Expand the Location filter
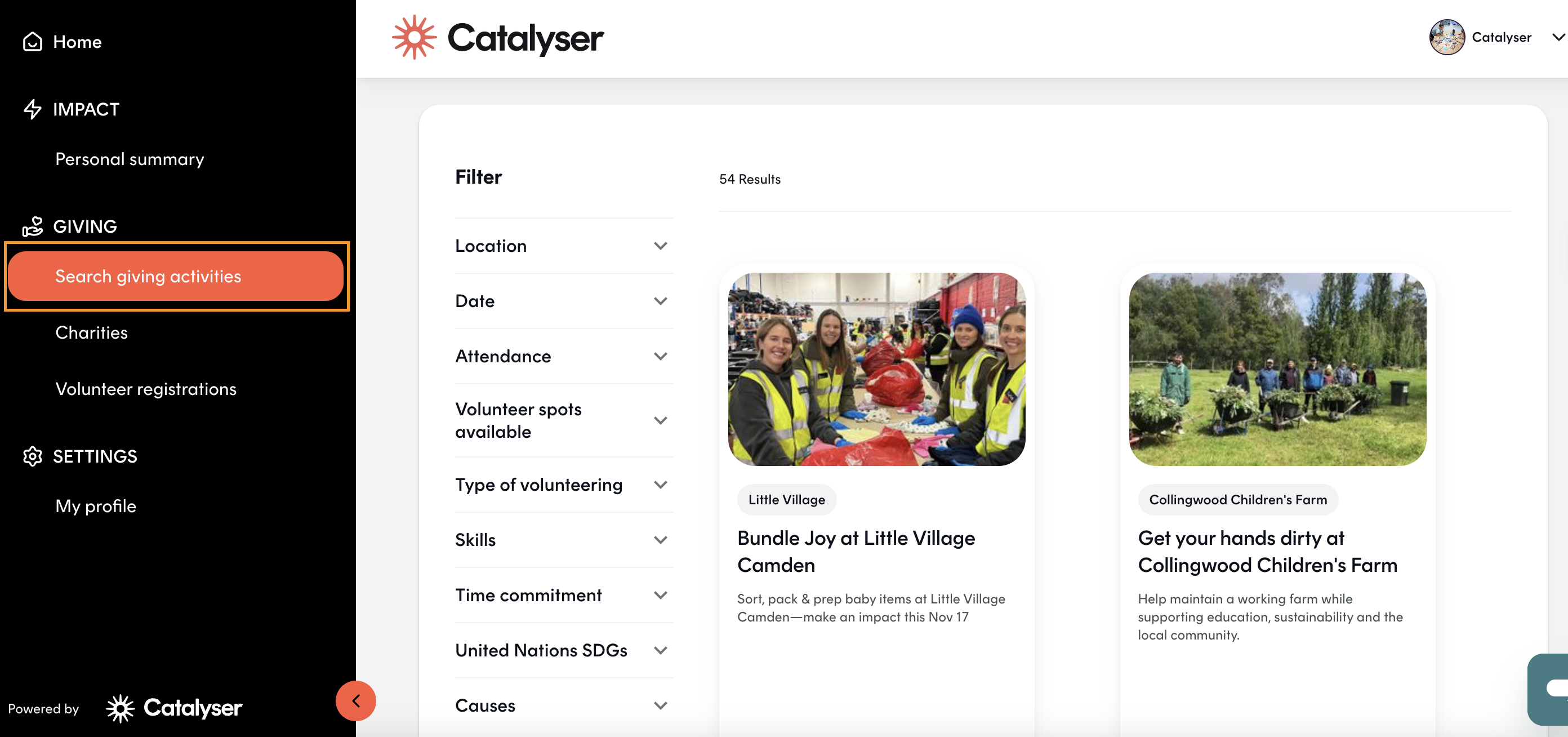Viewport: 1568px width, 737px height. 564,246
